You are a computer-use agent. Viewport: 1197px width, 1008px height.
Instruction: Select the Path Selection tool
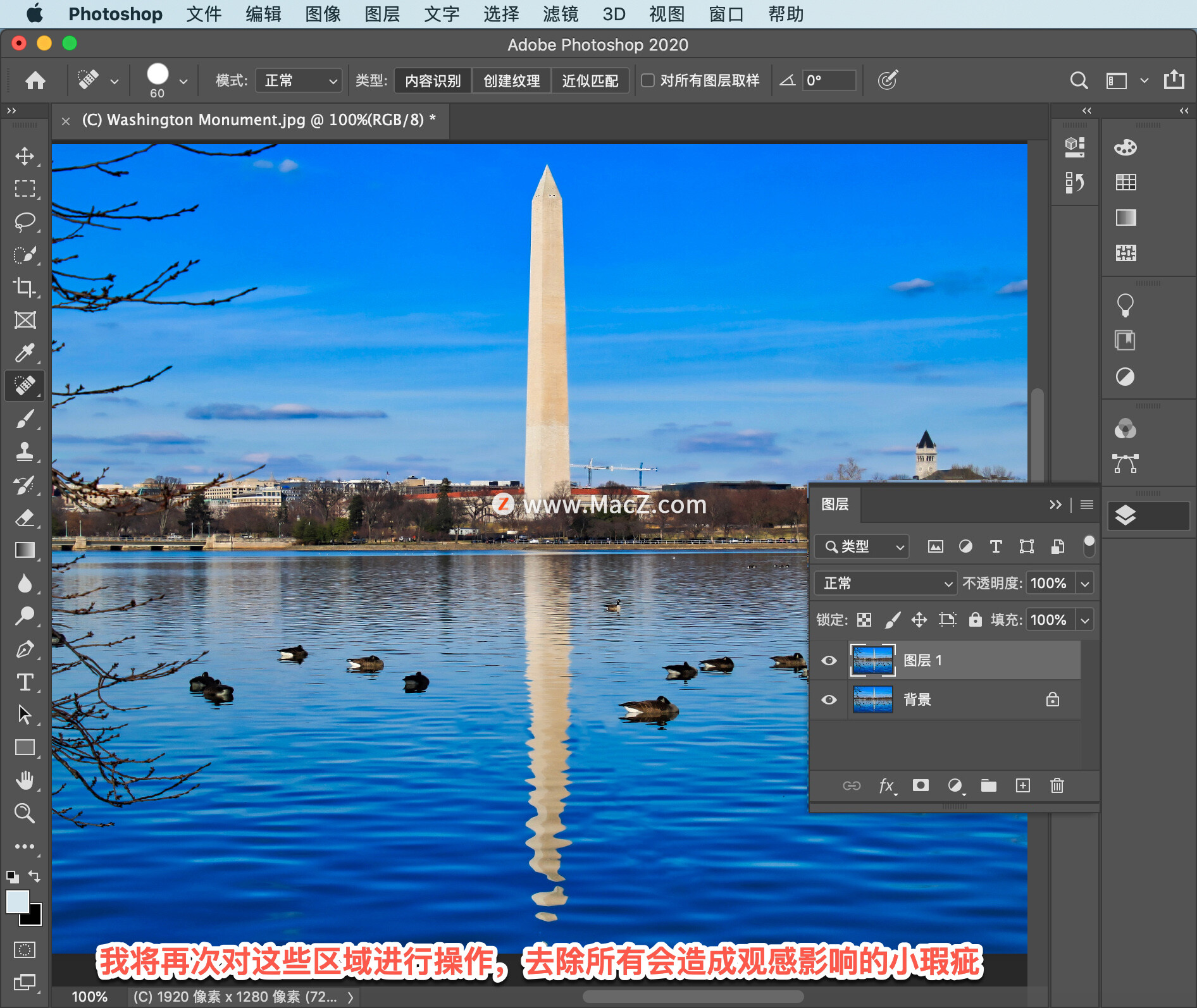click(25, 715)
